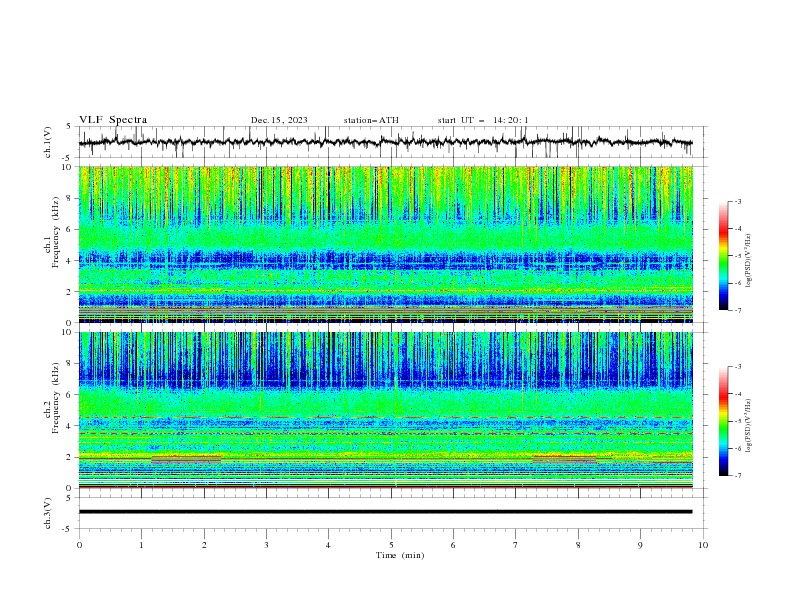792x612 pixels.
Task: Click the "-7" label on ch.2 colorbar
Action: tap(737, 476)
